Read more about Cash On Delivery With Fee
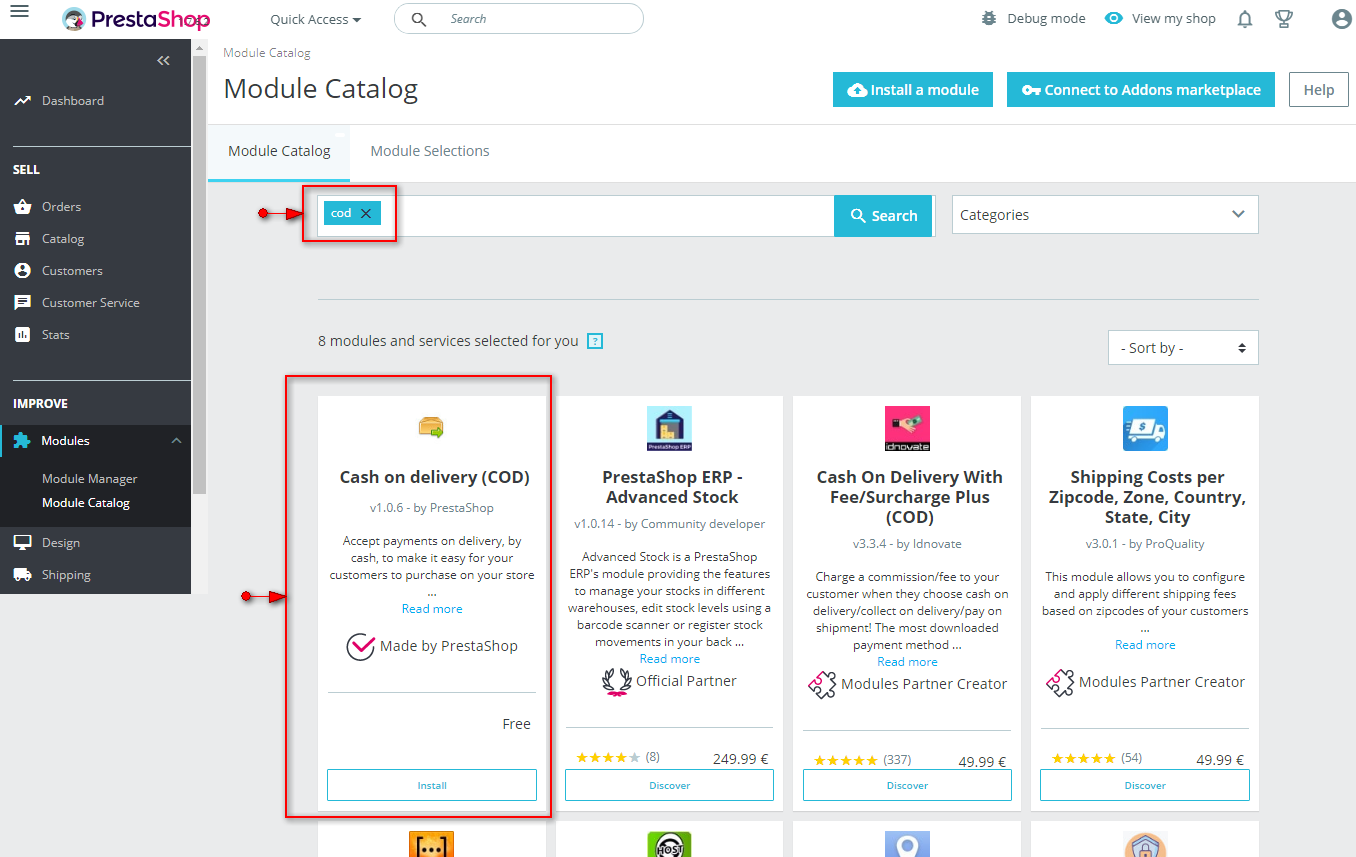This screenshot has height=857, width=1356. click(907, 662)
